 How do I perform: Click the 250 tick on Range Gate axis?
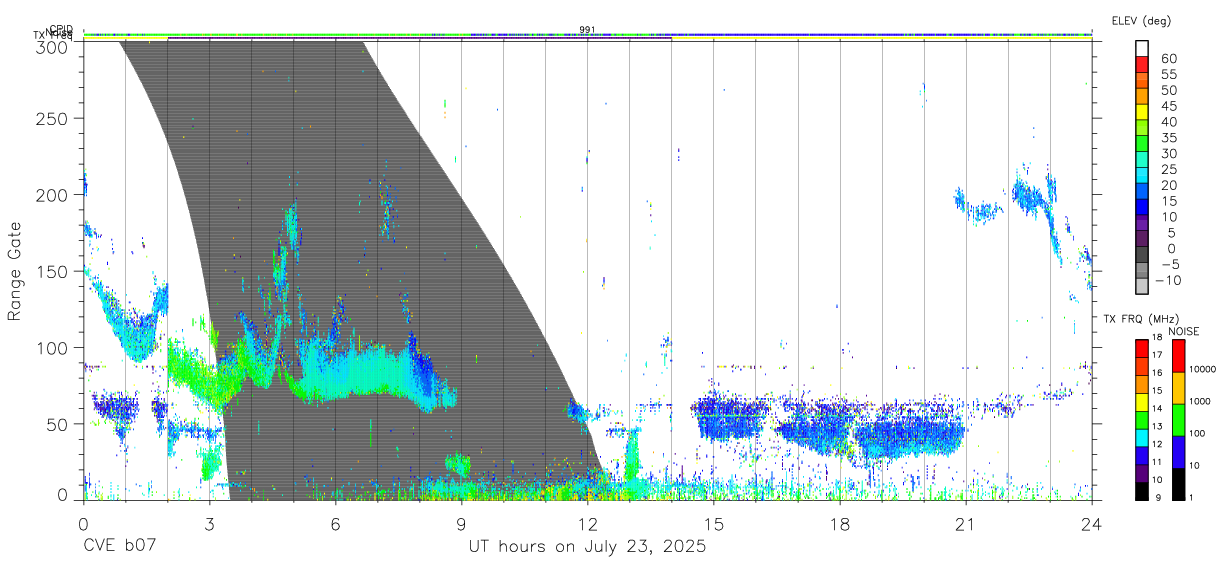53,118
